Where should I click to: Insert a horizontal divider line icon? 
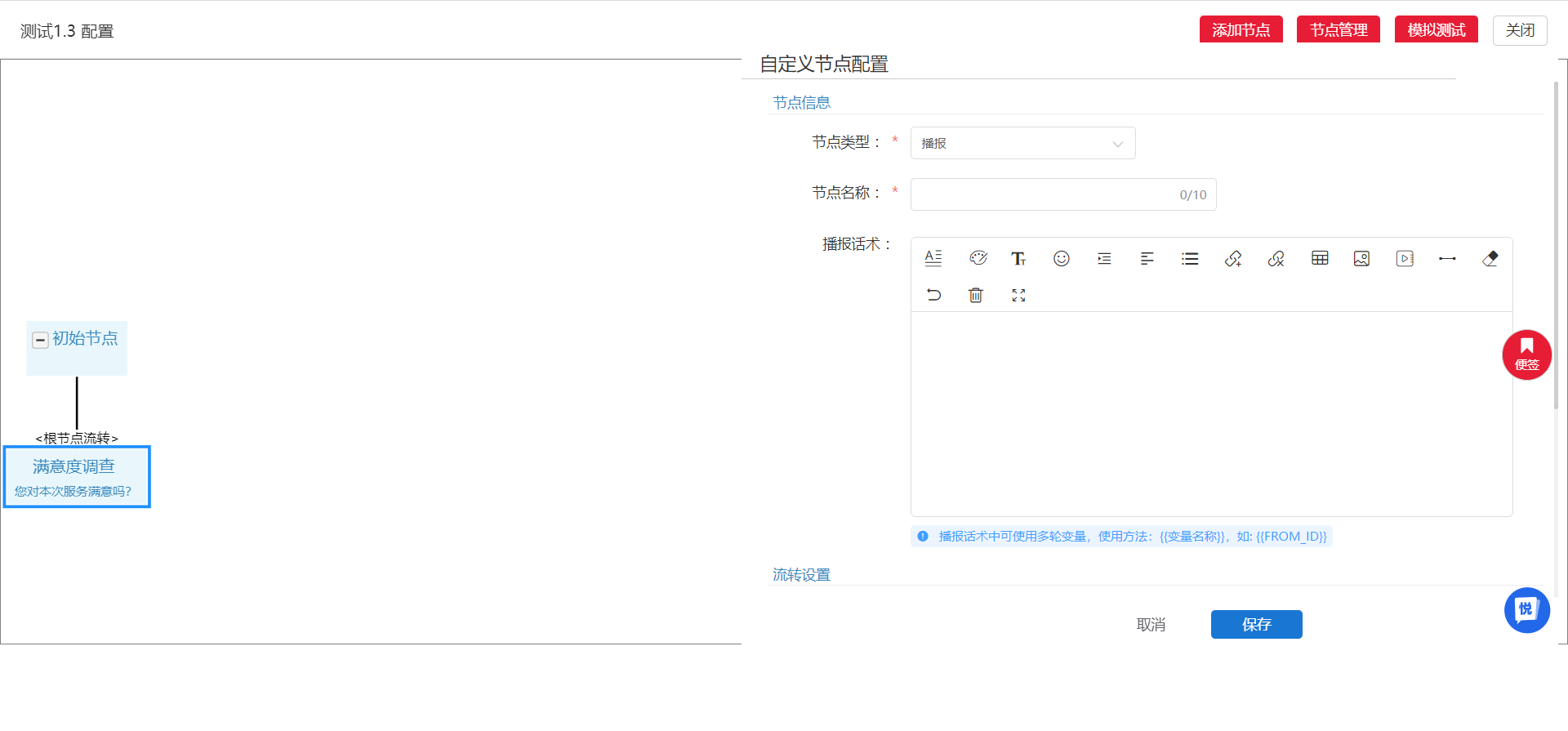(x=1447, y=258)
